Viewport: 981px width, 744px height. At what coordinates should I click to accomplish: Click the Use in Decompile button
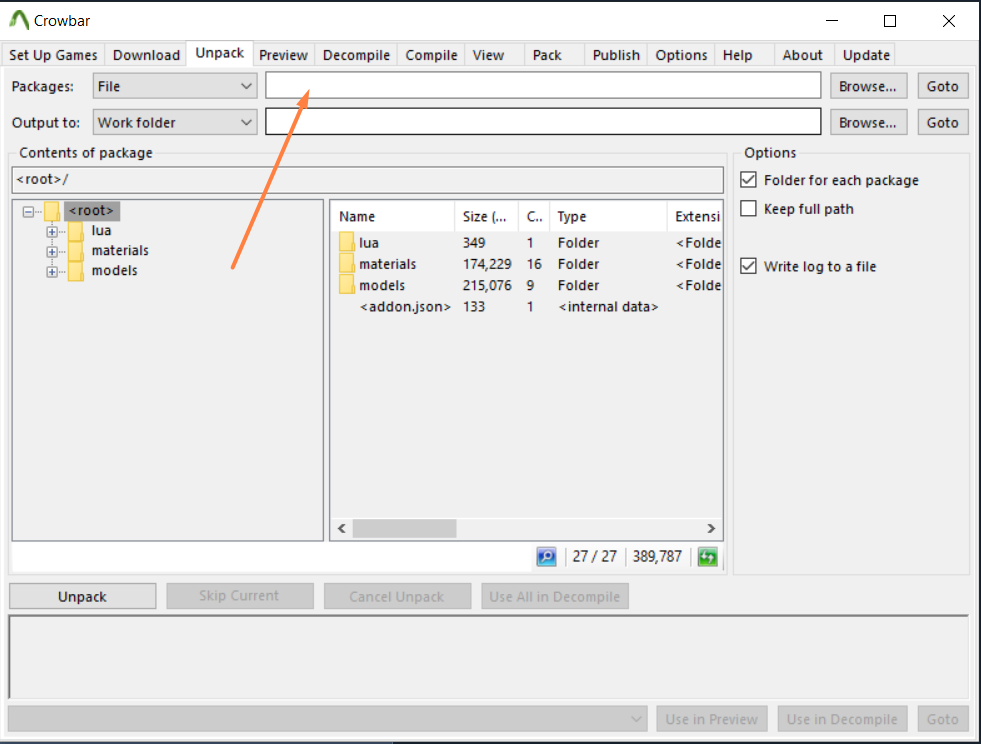coord(842,719)
